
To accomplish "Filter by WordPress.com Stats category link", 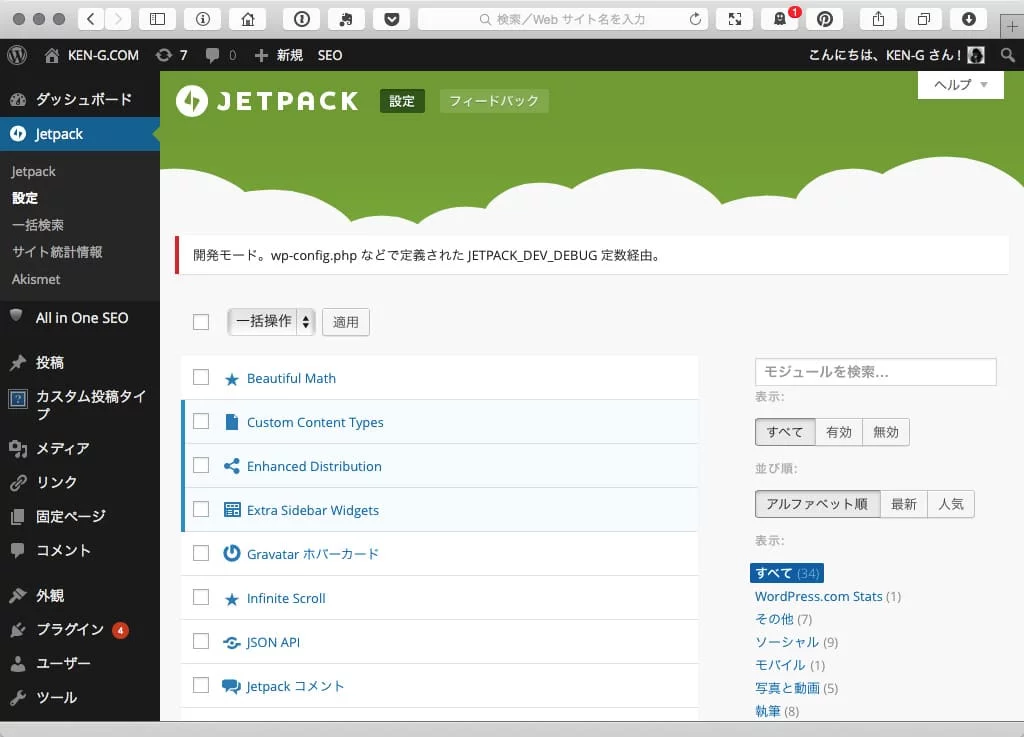I will (818, 596).
